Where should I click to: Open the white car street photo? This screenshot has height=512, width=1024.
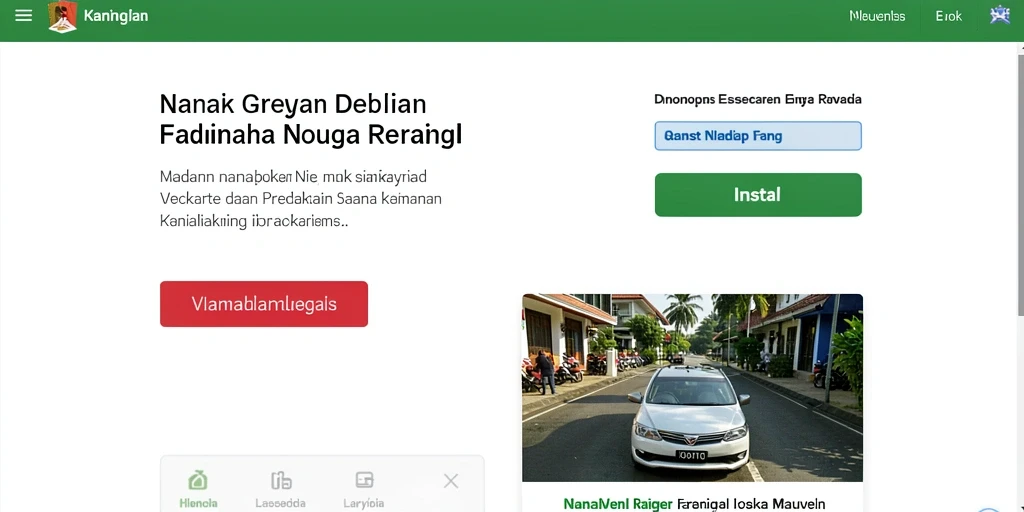[x=692, y=387]
